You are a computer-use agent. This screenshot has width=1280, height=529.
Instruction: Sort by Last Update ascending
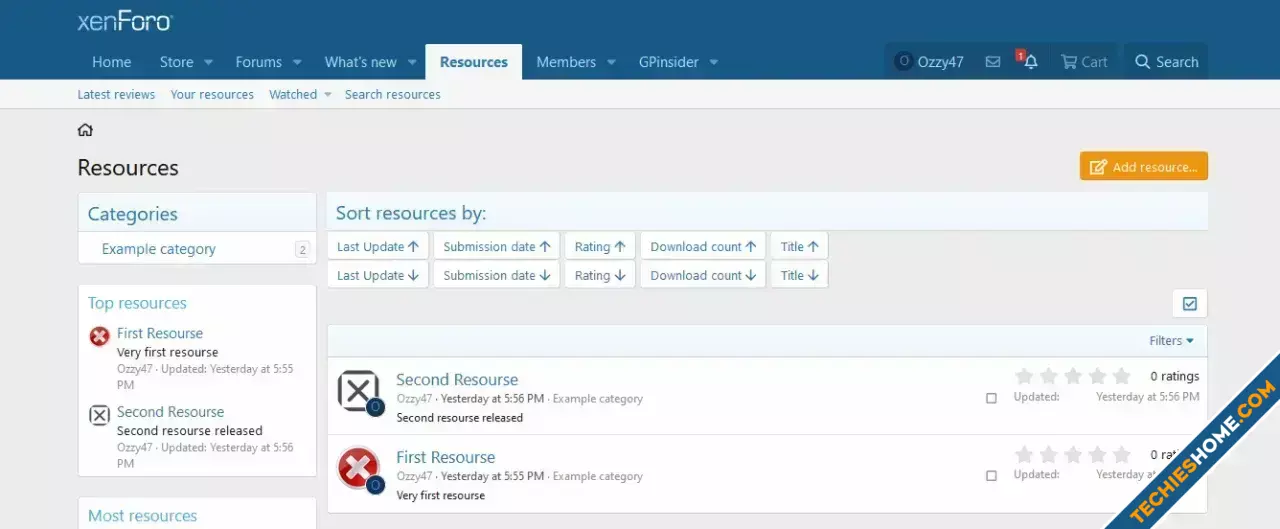(378, 246)
